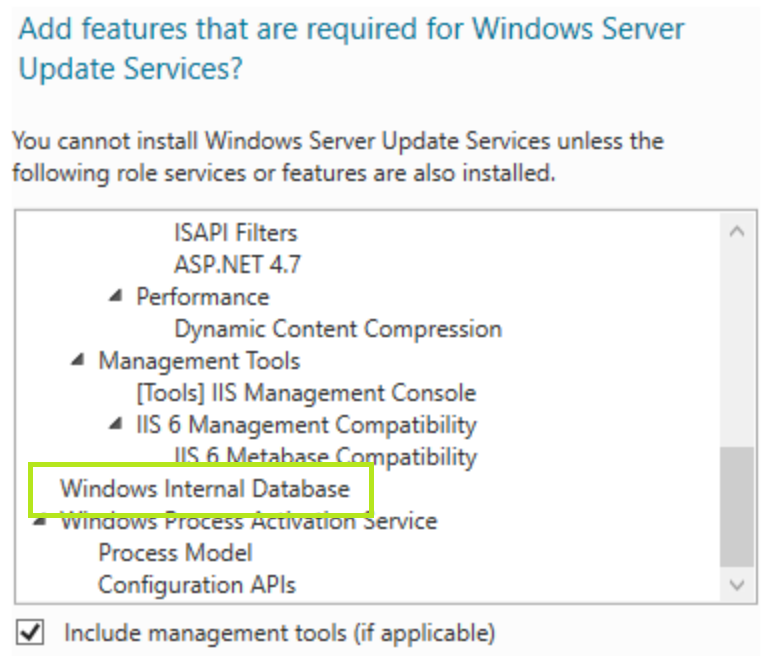This screenshot has height=656, width=766.
Task: Click the IIS 6 Management Compatibility label
Action: click(306, 425)
